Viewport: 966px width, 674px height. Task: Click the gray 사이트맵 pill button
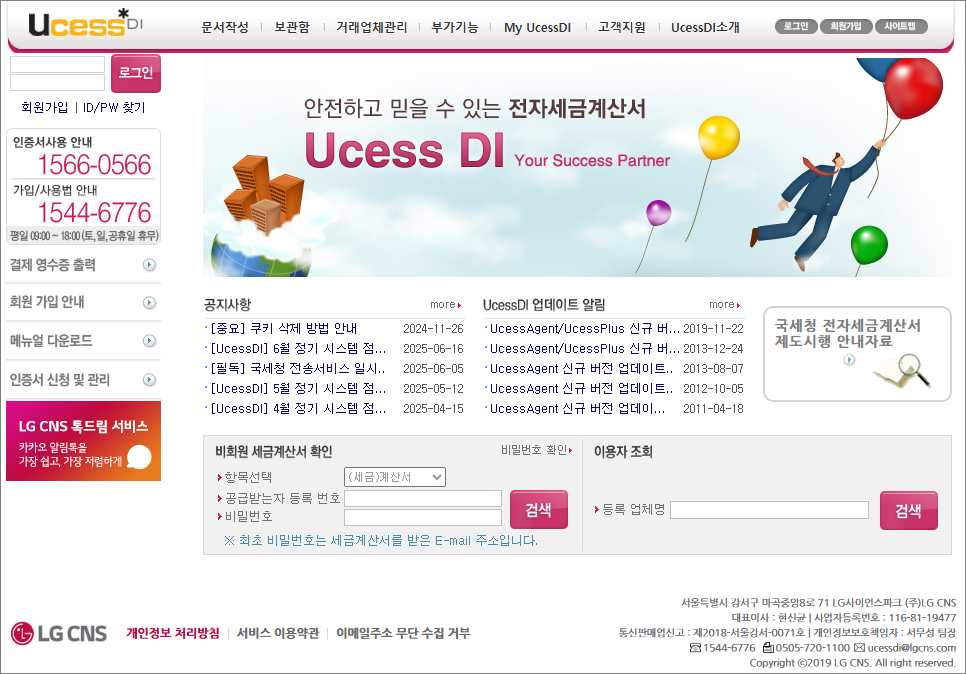tap(901, 26)
